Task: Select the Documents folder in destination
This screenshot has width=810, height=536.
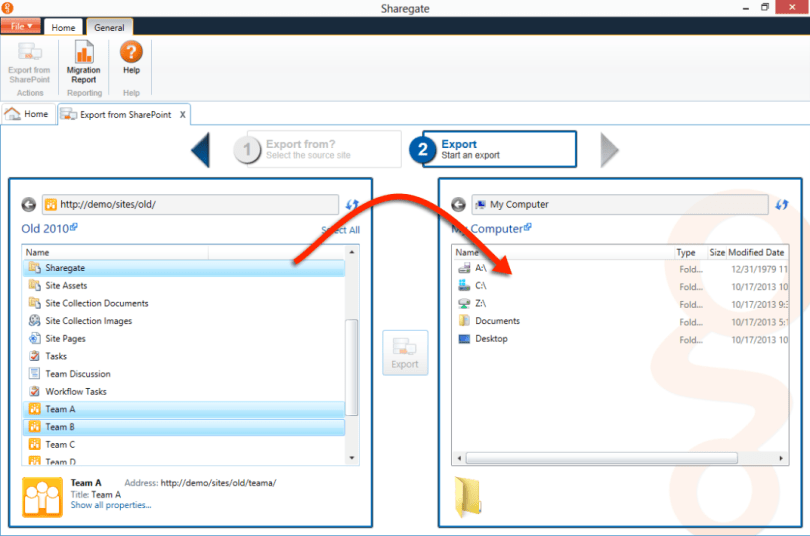Action: 497,321
